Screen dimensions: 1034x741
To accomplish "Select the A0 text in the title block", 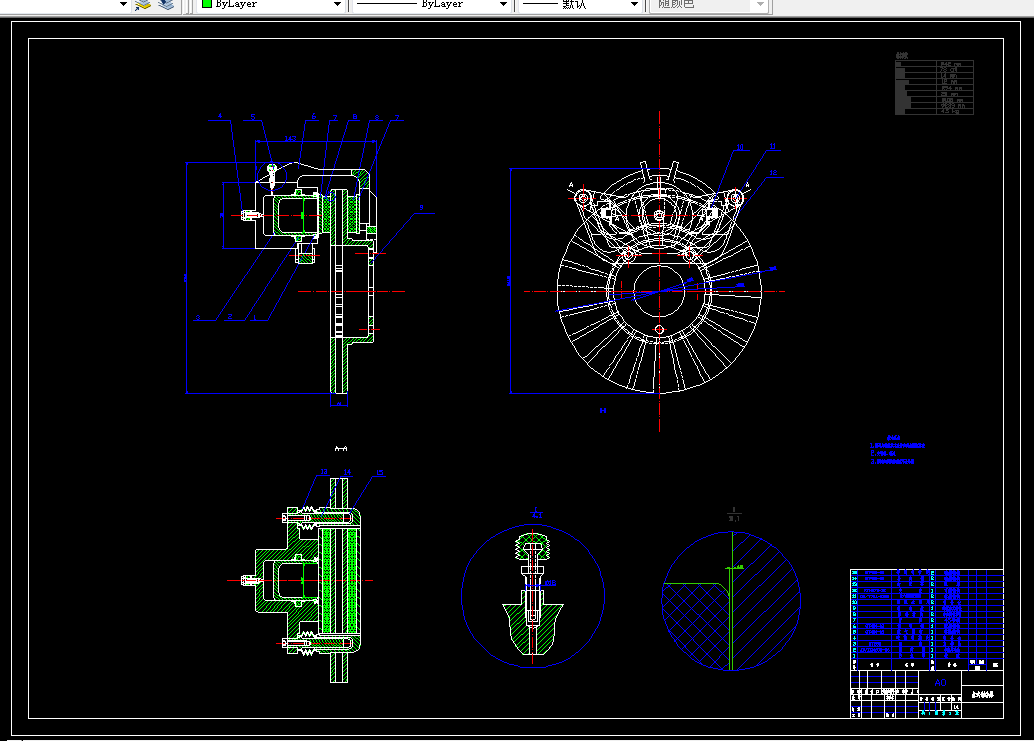I will (x=940, y=682).
